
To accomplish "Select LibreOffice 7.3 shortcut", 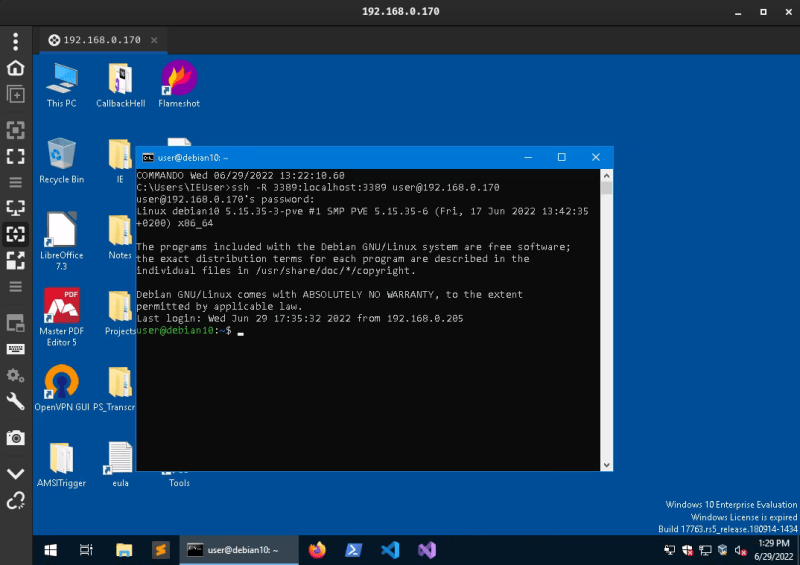I will 62,240.
